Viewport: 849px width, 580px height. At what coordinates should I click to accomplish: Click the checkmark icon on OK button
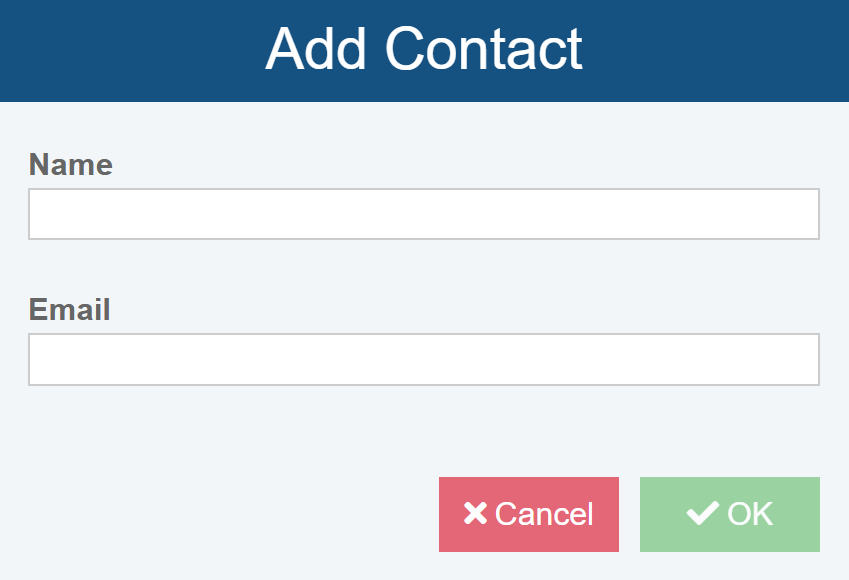click(703, 513)
